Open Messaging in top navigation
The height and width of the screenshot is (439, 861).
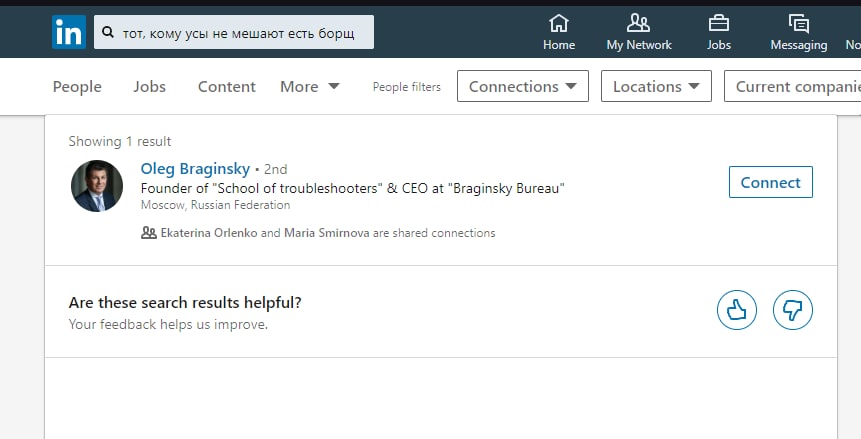(x=798, y=32)
